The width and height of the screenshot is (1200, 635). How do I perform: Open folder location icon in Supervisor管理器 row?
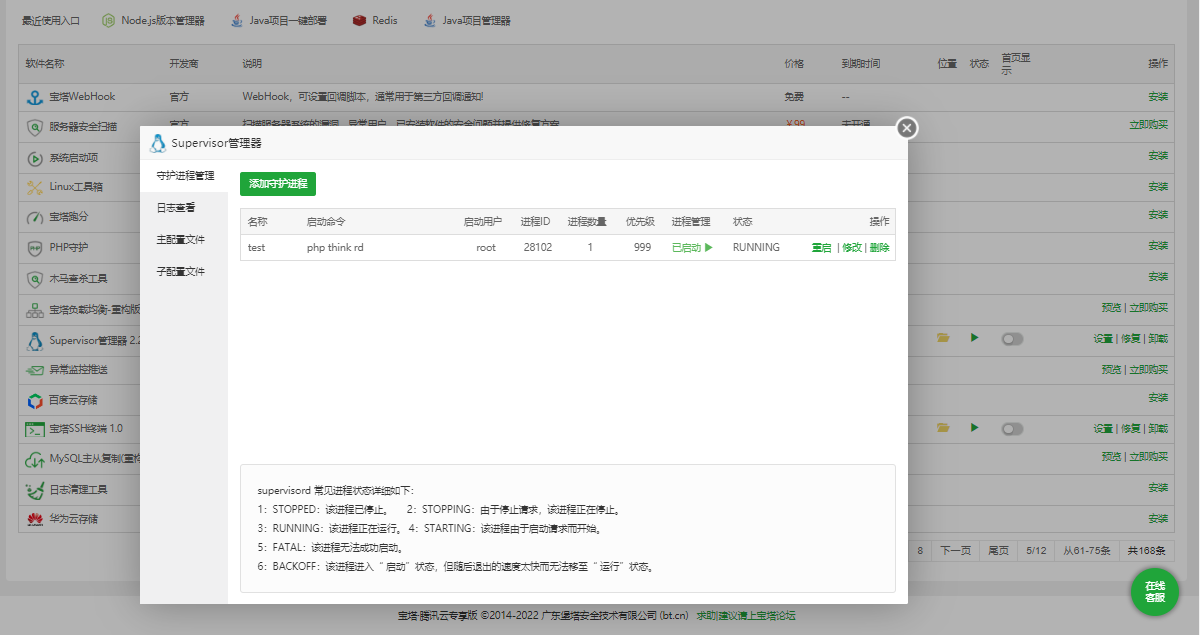pos(943,338)
